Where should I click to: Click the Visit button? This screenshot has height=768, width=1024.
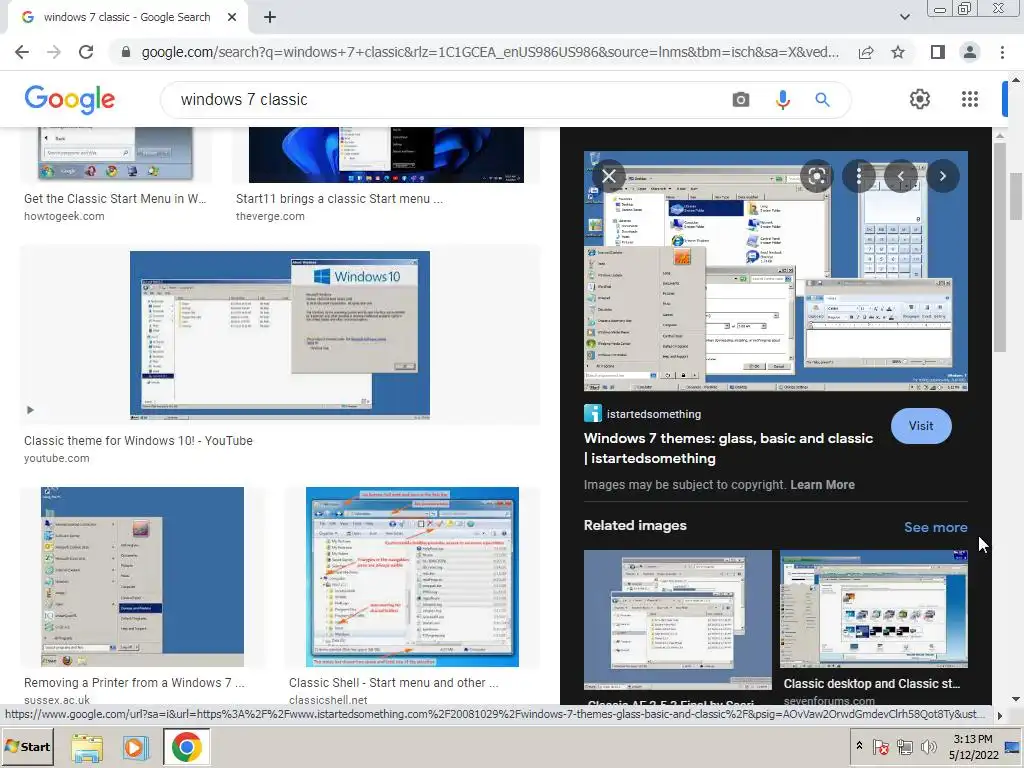(921, 426)
